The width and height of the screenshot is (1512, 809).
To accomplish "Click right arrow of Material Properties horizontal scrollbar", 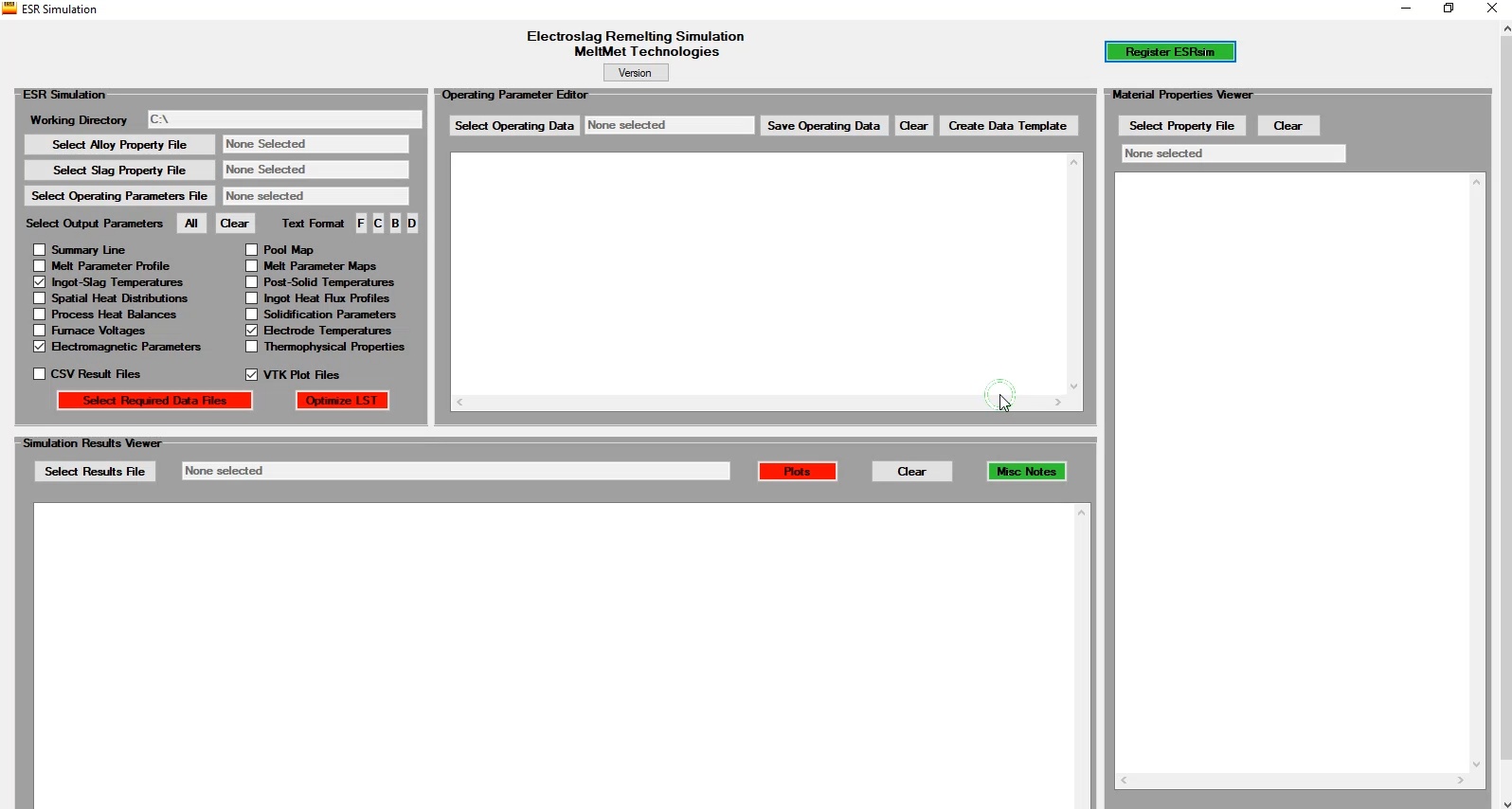I will (1460, 781).
